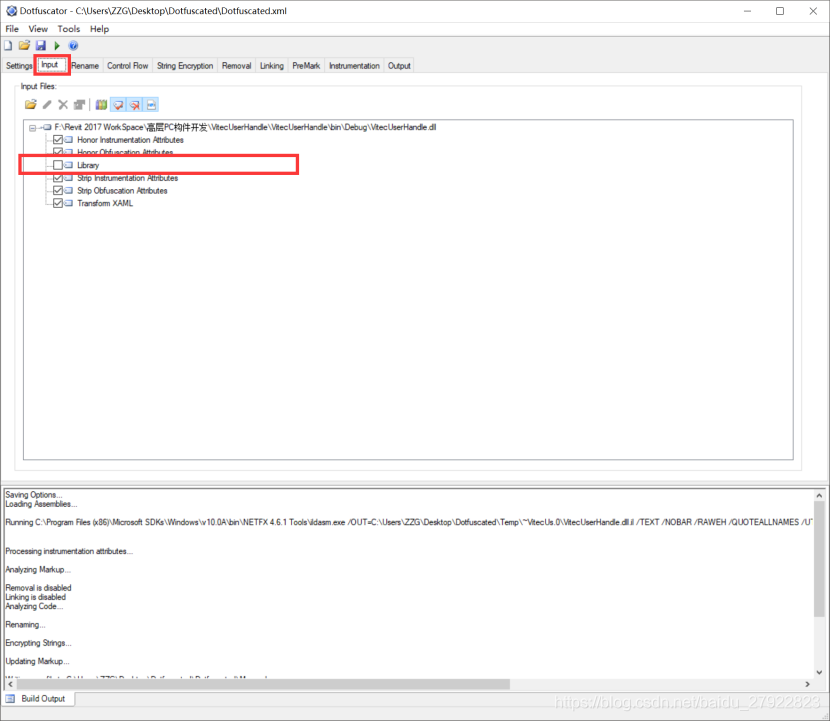Viewport: 830px width, 721px height.
Task: Click the output scroll-up arrow
Action: pyautogui.click(x=819, y=496)
